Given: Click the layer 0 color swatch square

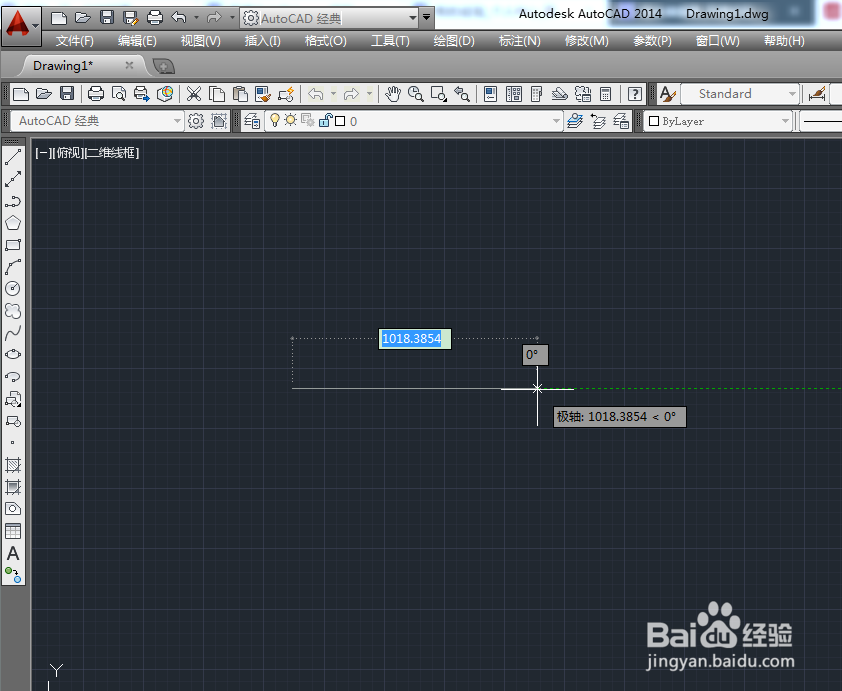Looking at the screenshot, I should click(340, 121).
